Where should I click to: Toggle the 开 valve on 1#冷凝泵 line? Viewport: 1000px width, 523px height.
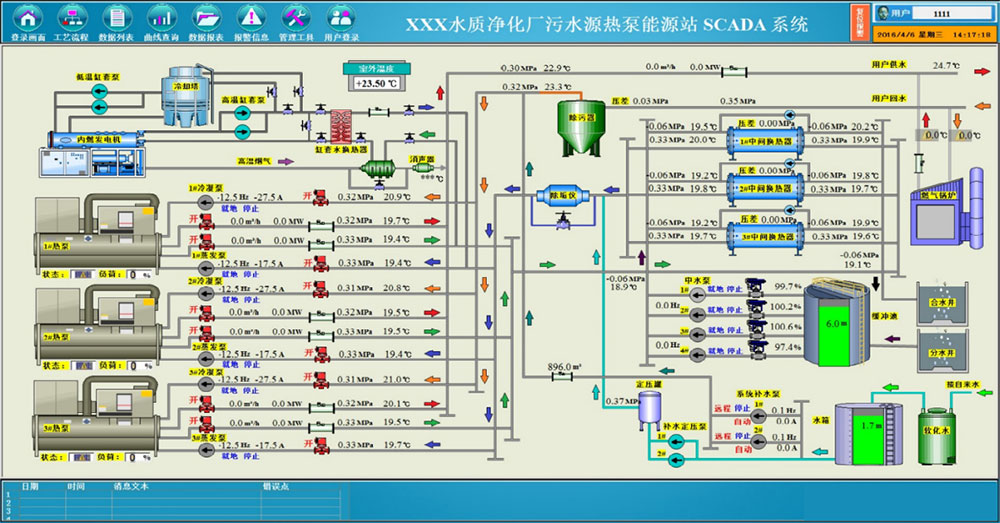pos(321,198)
